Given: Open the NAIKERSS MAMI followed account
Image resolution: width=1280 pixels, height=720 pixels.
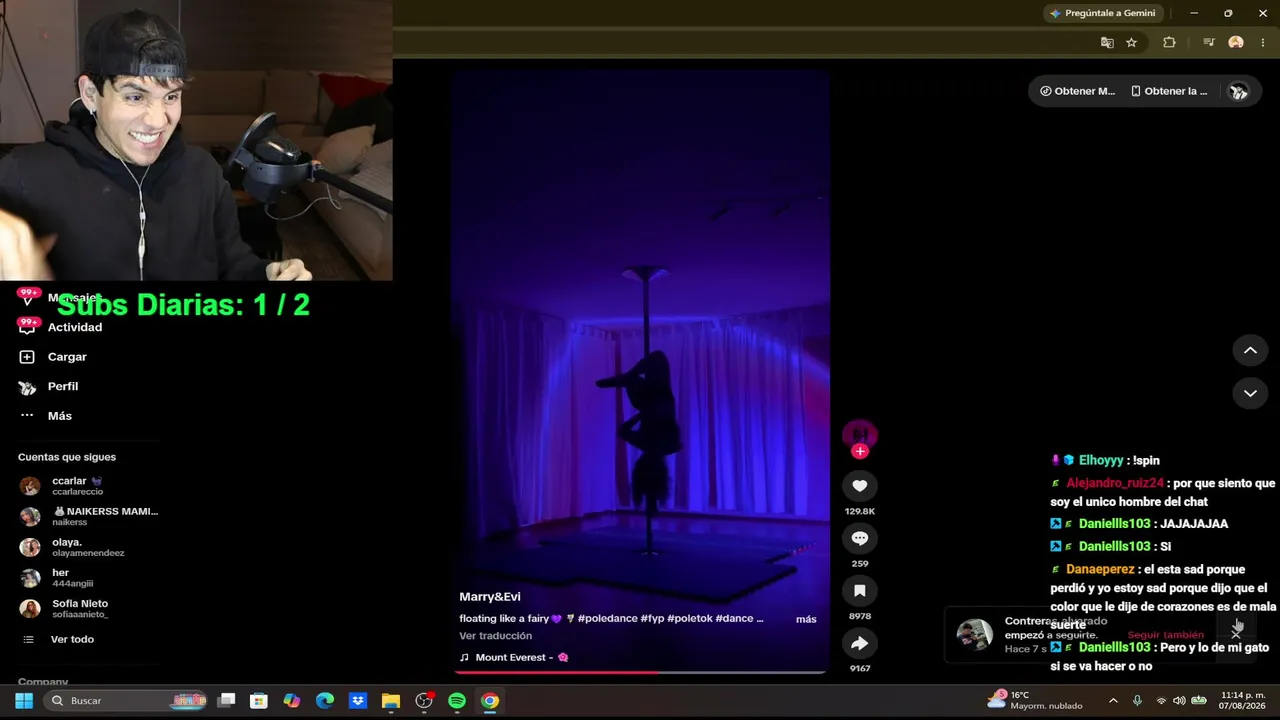Looking at the screenshot, I should click(90, 516).
